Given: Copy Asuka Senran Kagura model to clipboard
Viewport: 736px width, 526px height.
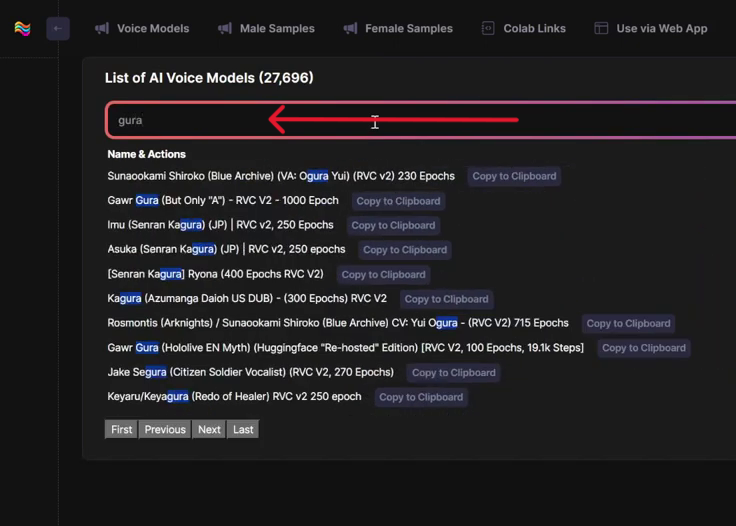Looking at the screenshot, I should tap(405, 250).
